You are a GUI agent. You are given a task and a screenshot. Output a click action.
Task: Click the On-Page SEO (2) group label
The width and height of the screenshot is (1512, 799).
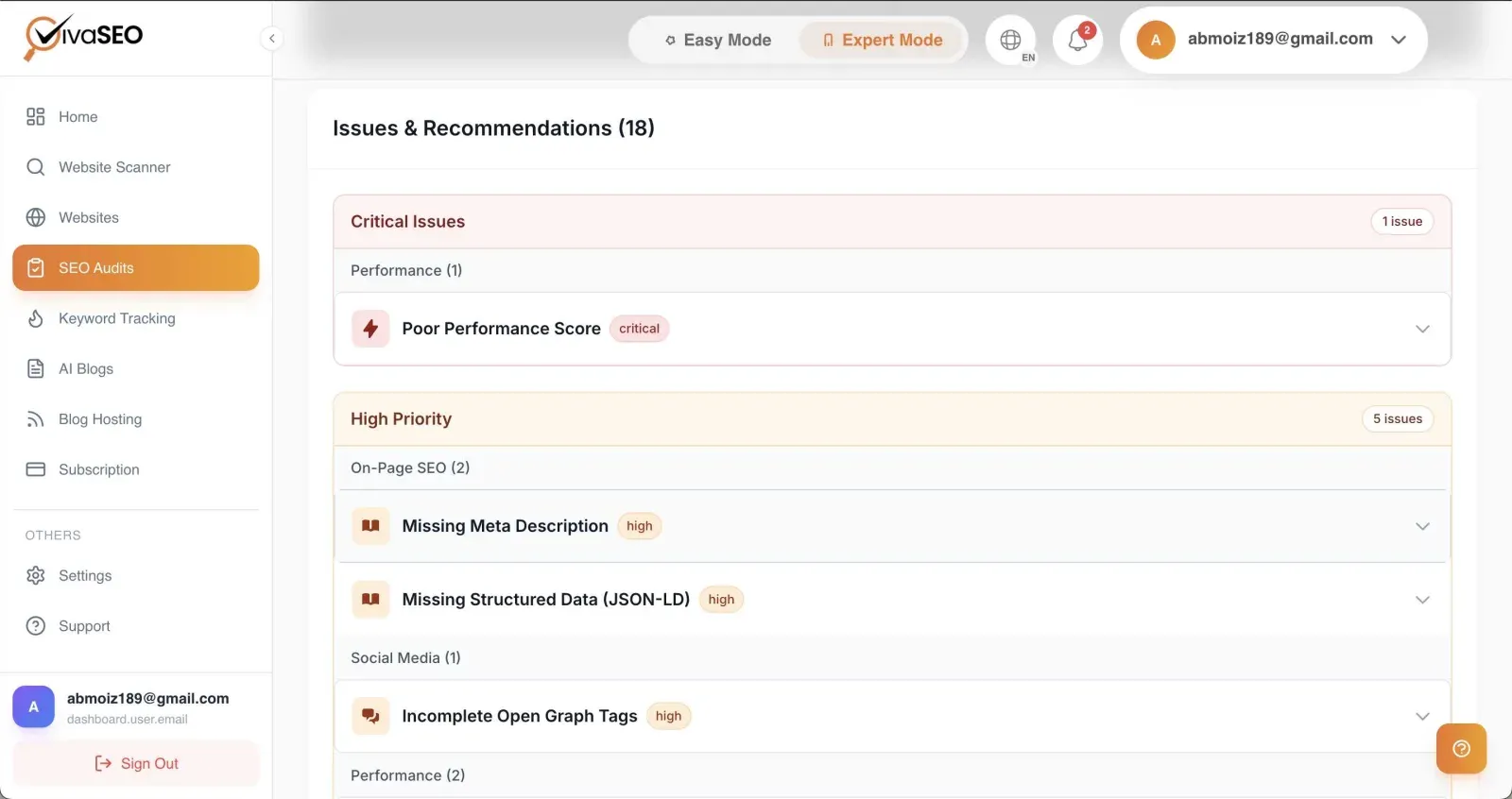pyautogui.click(x=410, y=467)
